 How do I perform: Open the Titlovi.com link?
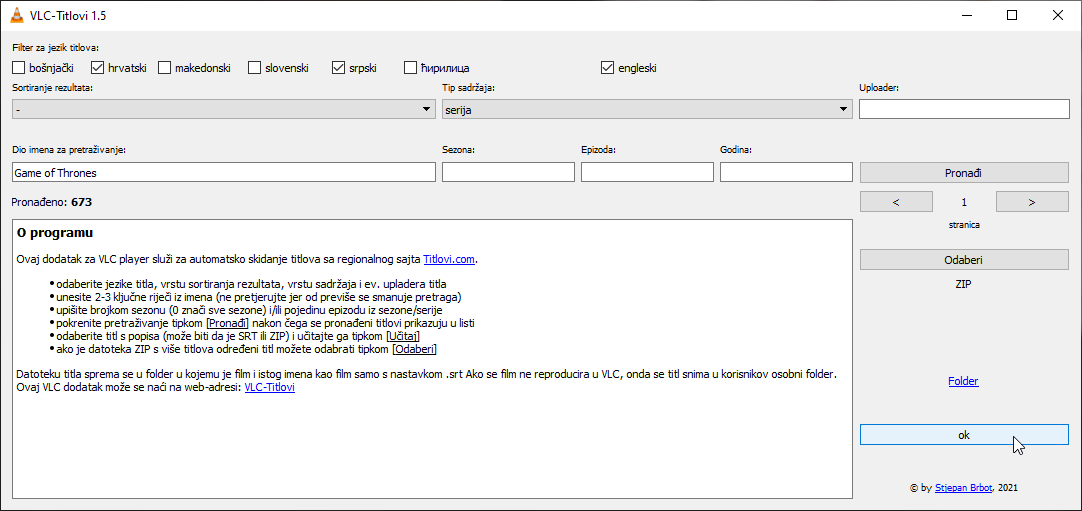(x=449, y=259)
